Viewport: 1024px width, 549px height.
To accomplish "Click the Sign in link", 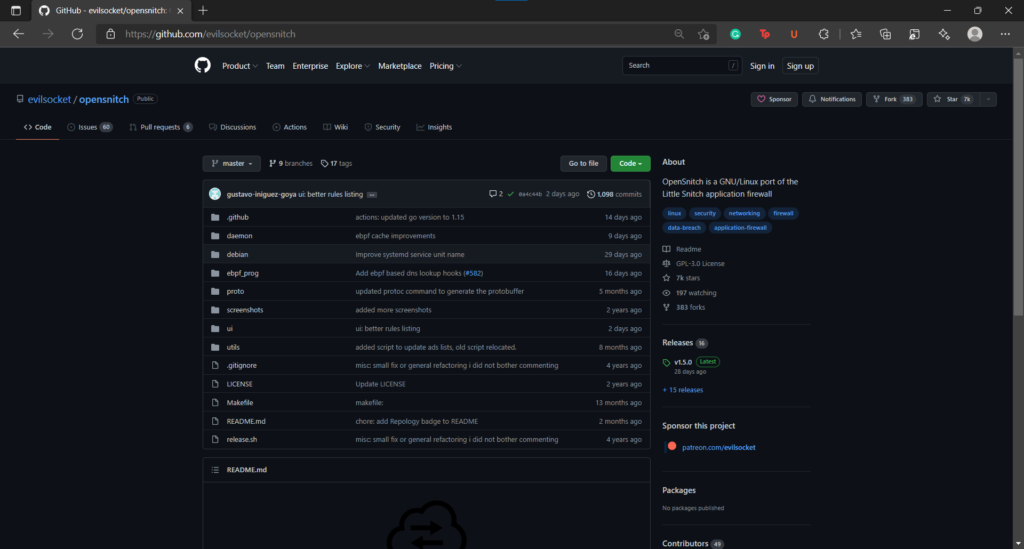I will 762,66.
